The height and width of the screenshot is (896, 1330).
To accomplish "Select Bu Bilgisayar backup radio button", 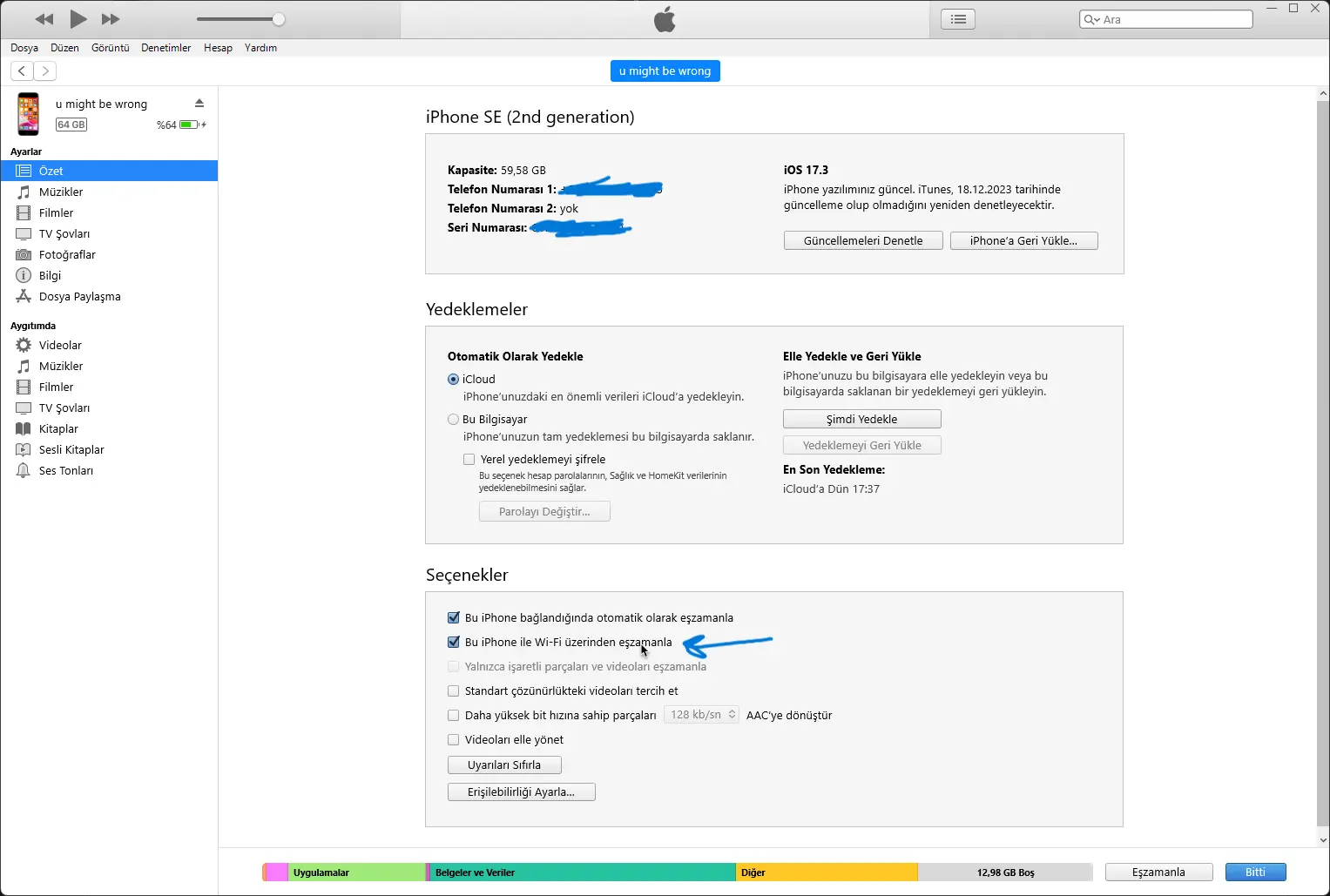I will [x=453, y=419].
